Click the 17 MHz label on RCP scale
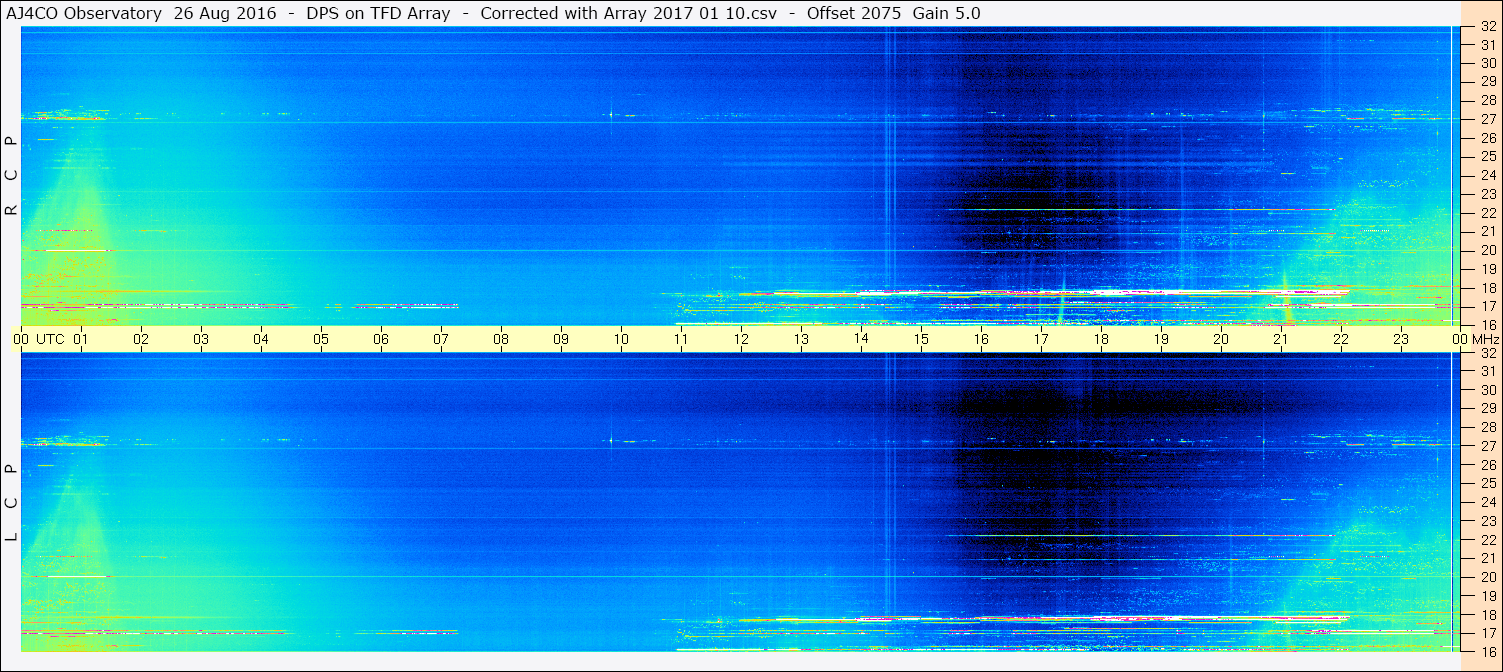Image resolution: width=1503 pixels, height=672 pixels. 1487,306
